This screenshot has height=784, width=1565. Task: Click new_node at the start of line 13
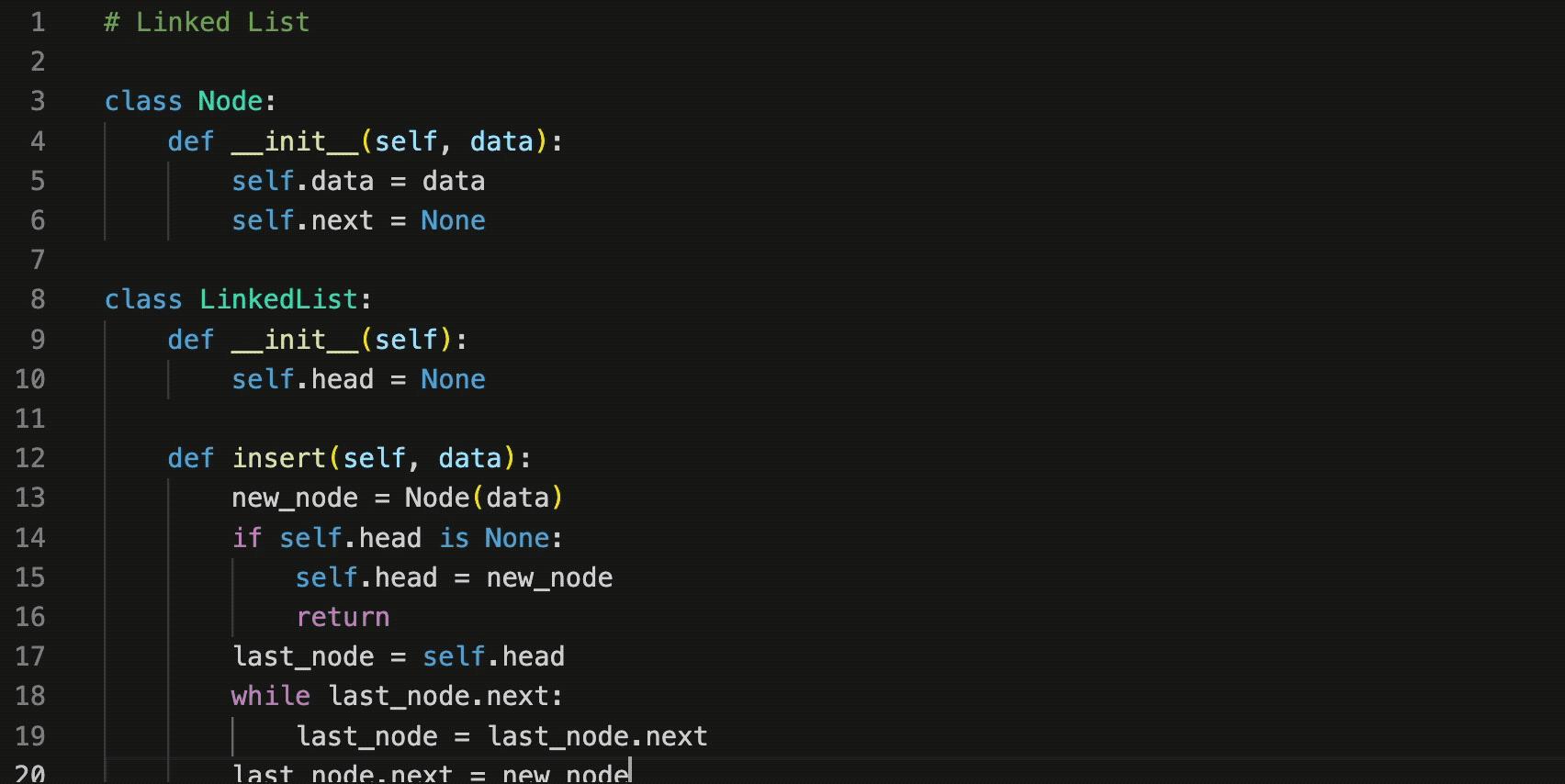click(x=295, y=498)
